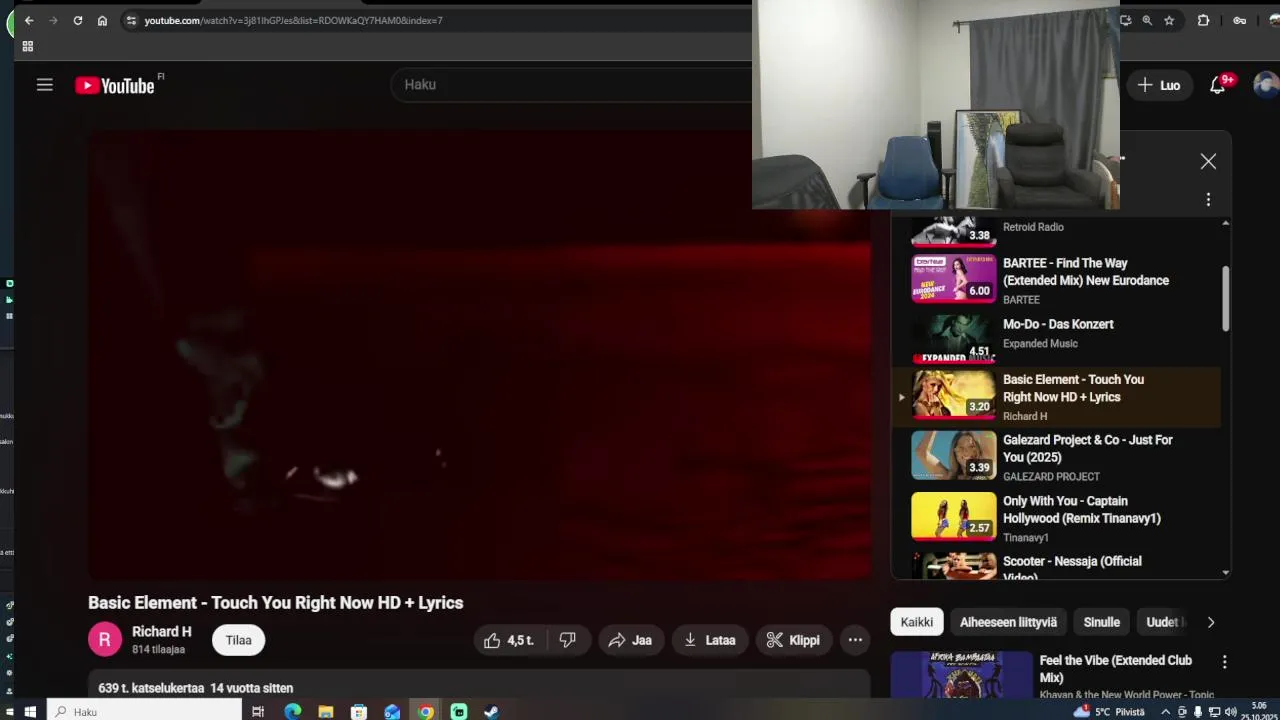Open Richard H channel avatar
1280x720 pixels.
[105, 640]
